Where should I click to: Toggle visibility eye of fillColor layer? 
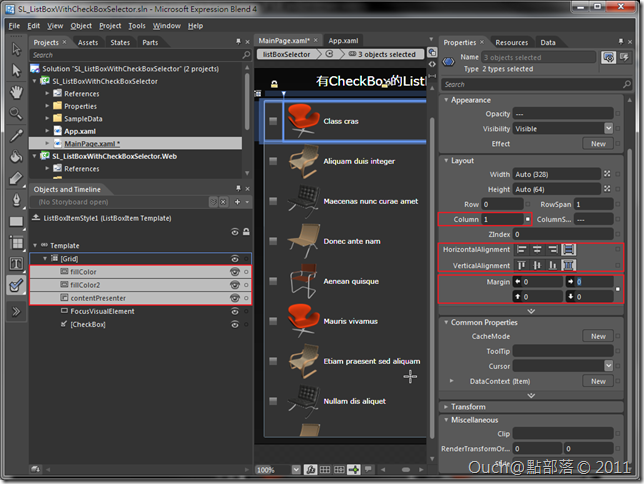pos(235,272)
